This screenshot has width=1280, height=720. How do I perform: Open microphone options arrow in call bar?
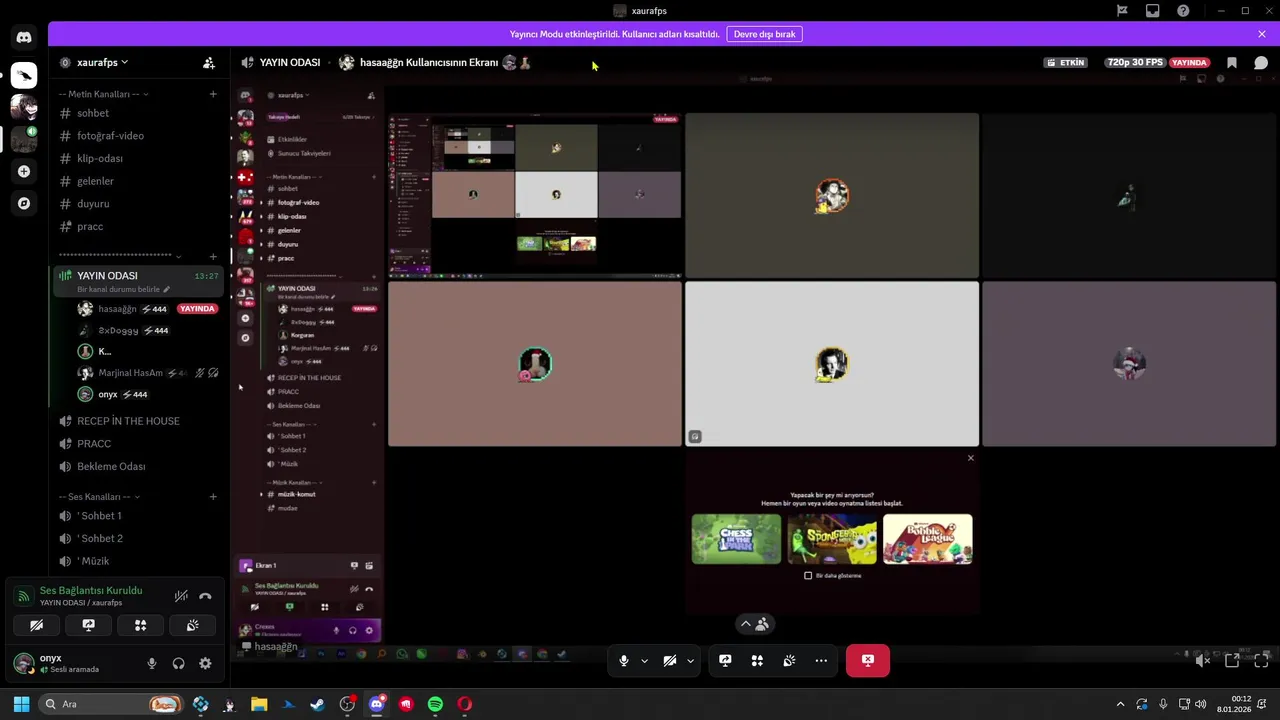click(644, 660)
